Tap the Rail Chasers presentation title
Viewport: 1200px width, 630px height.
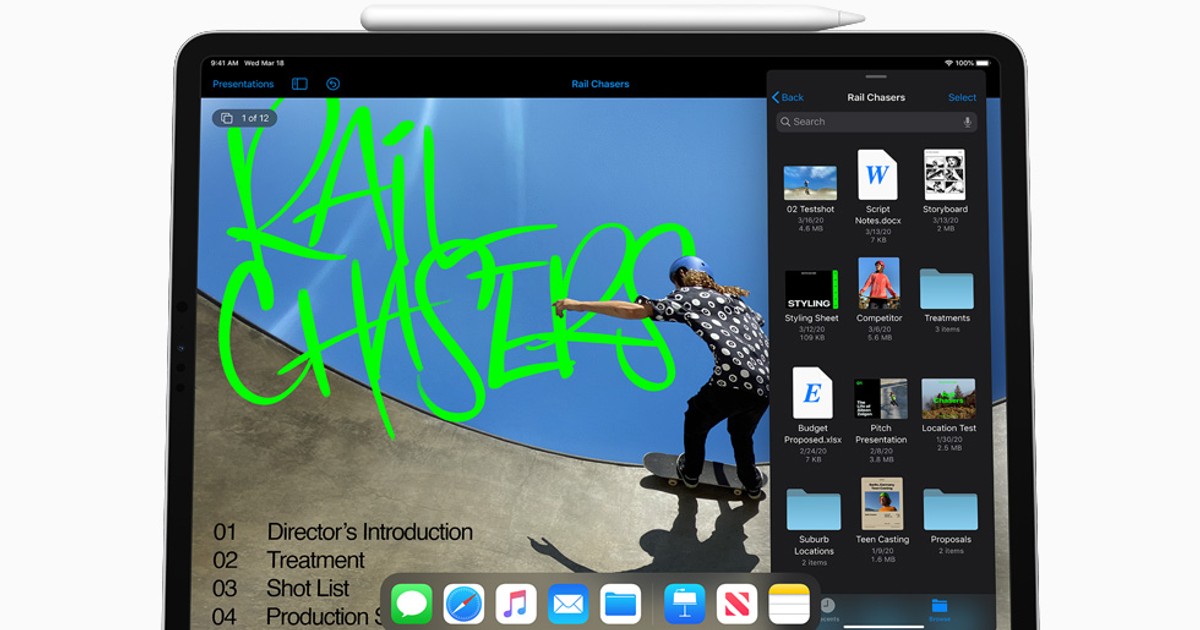pyautogui.click(x=600, y=84)
